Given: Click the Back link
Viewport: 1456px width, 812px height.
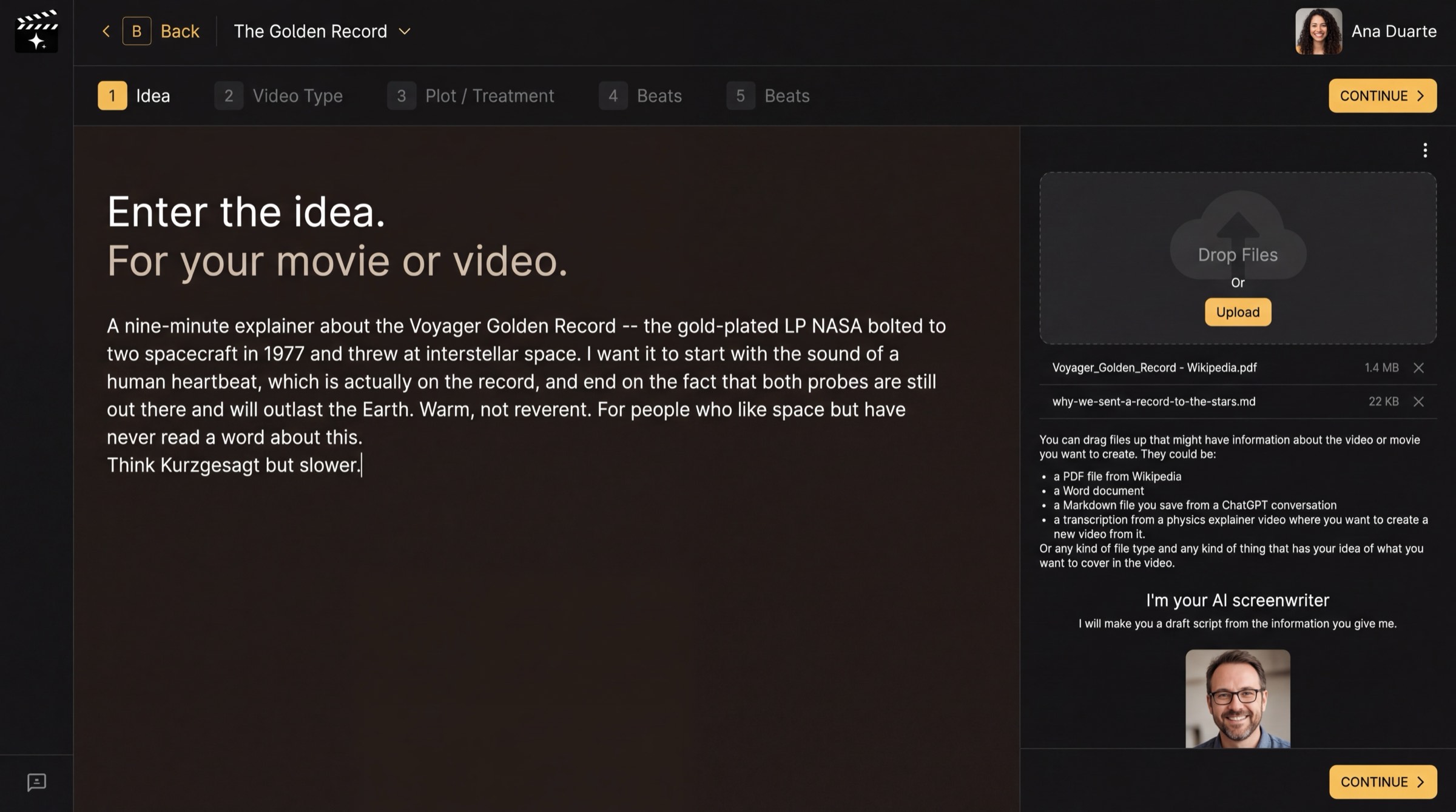Looking at the screenshot, I should point(180,31).
